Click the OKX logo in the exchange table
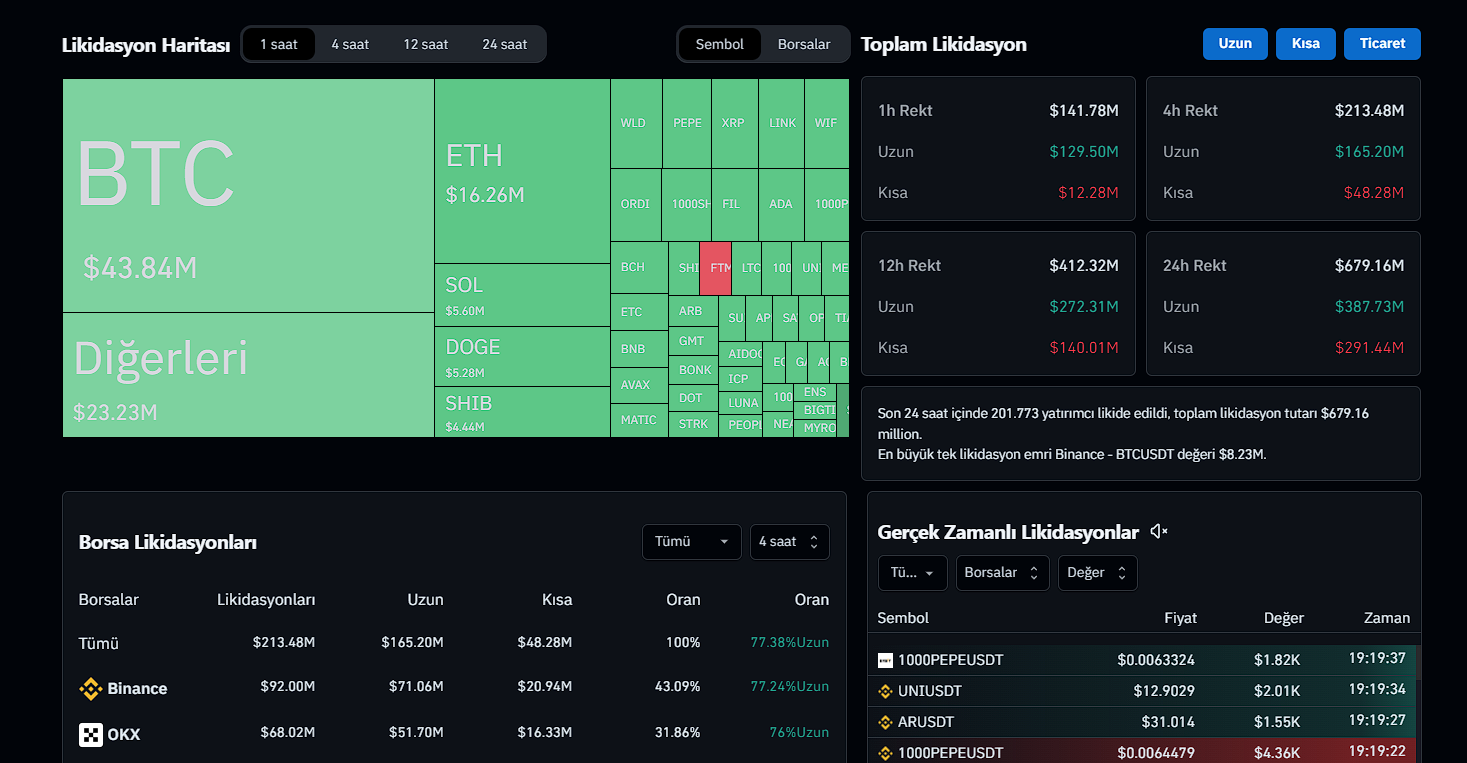 point(91,734)
